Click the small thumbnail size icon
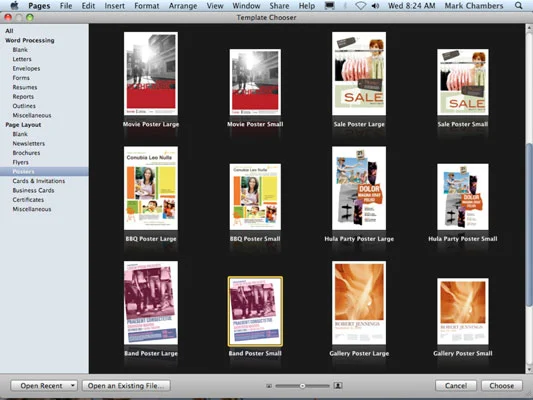 (x=269, y=386)
